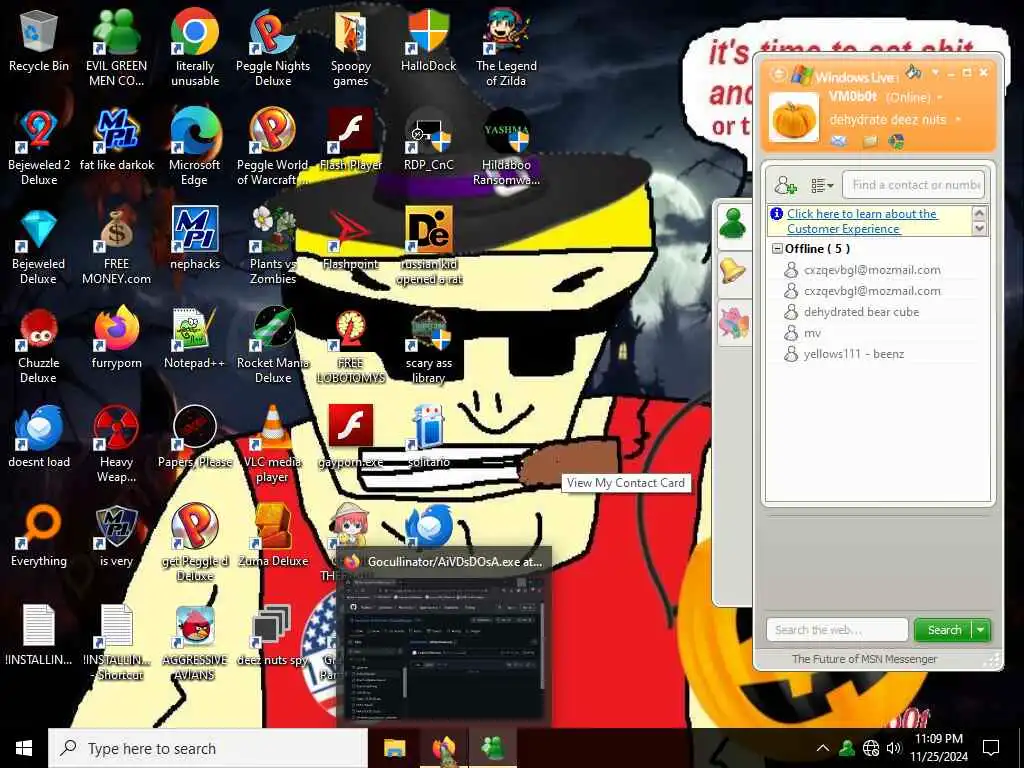Select contact yellows111 - beenz
Image resolution: width=1024 pixels, height=768 pixels.
(854, 354)
